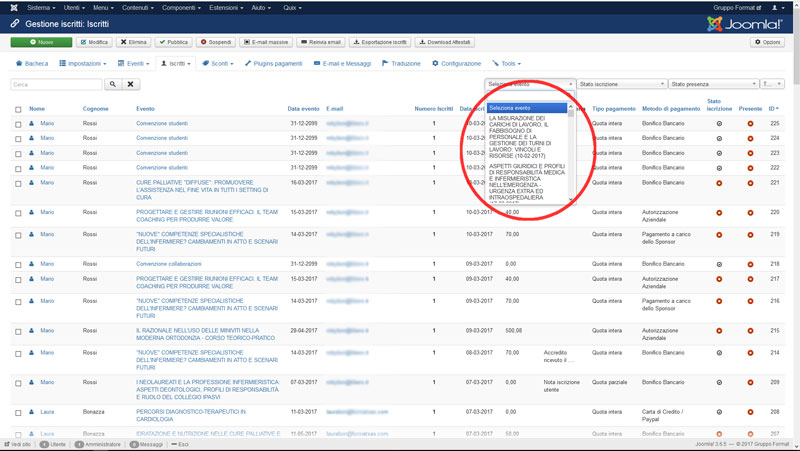Click user icon beside Mario in row 225

(x=32, y=123)
